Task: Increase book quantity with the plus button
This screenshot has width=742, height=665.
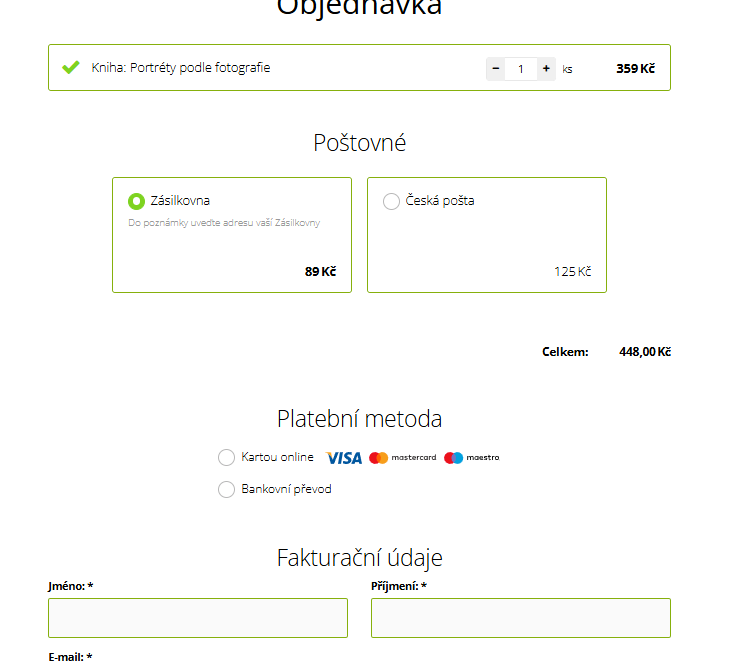Action: pyautogui.click(x=546, y=69)
